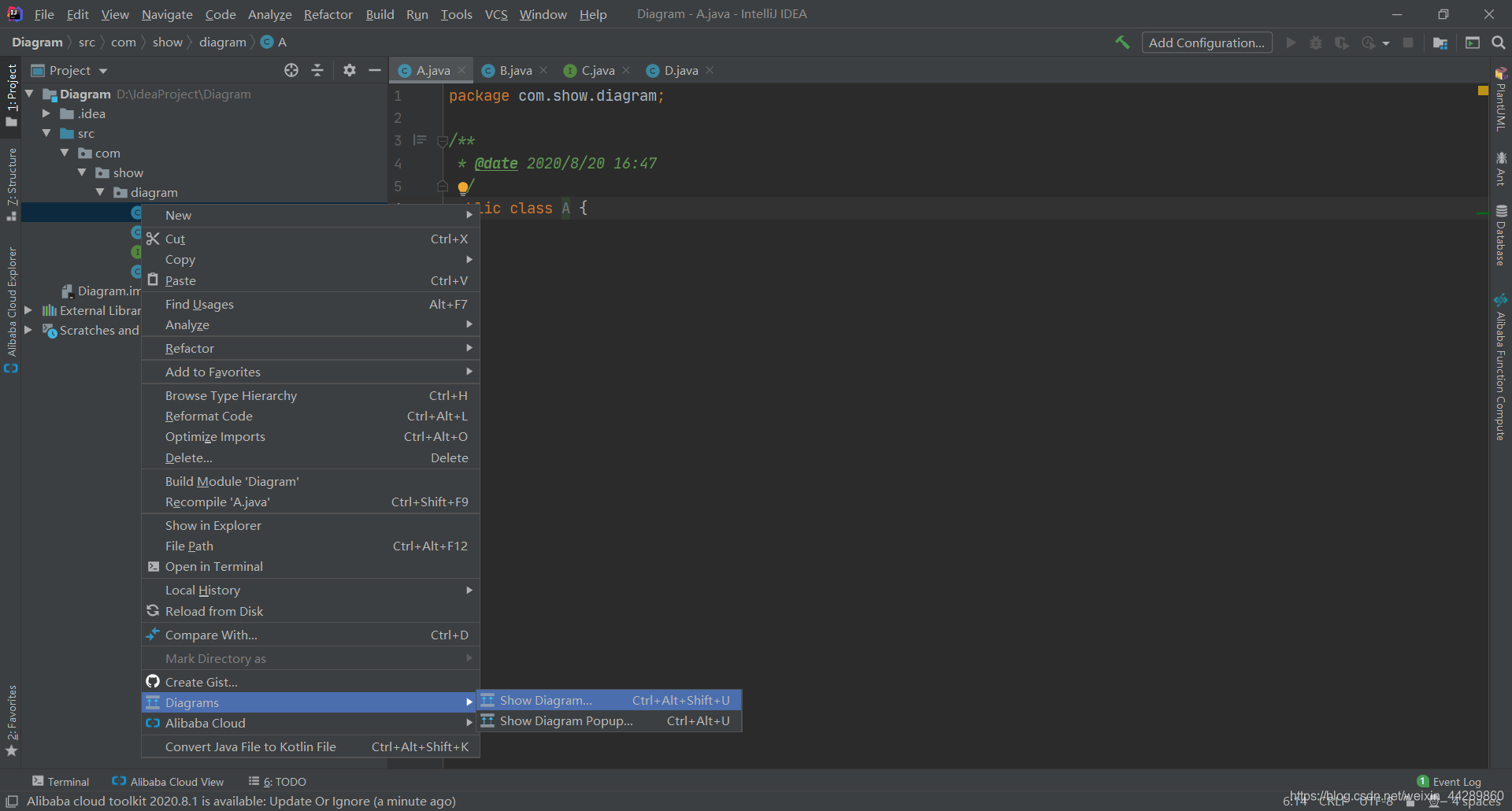Viewport: 1512px width, 811px height.
Task: Click the Collapse All icon in Project panel
Action: tap(317, 70)
